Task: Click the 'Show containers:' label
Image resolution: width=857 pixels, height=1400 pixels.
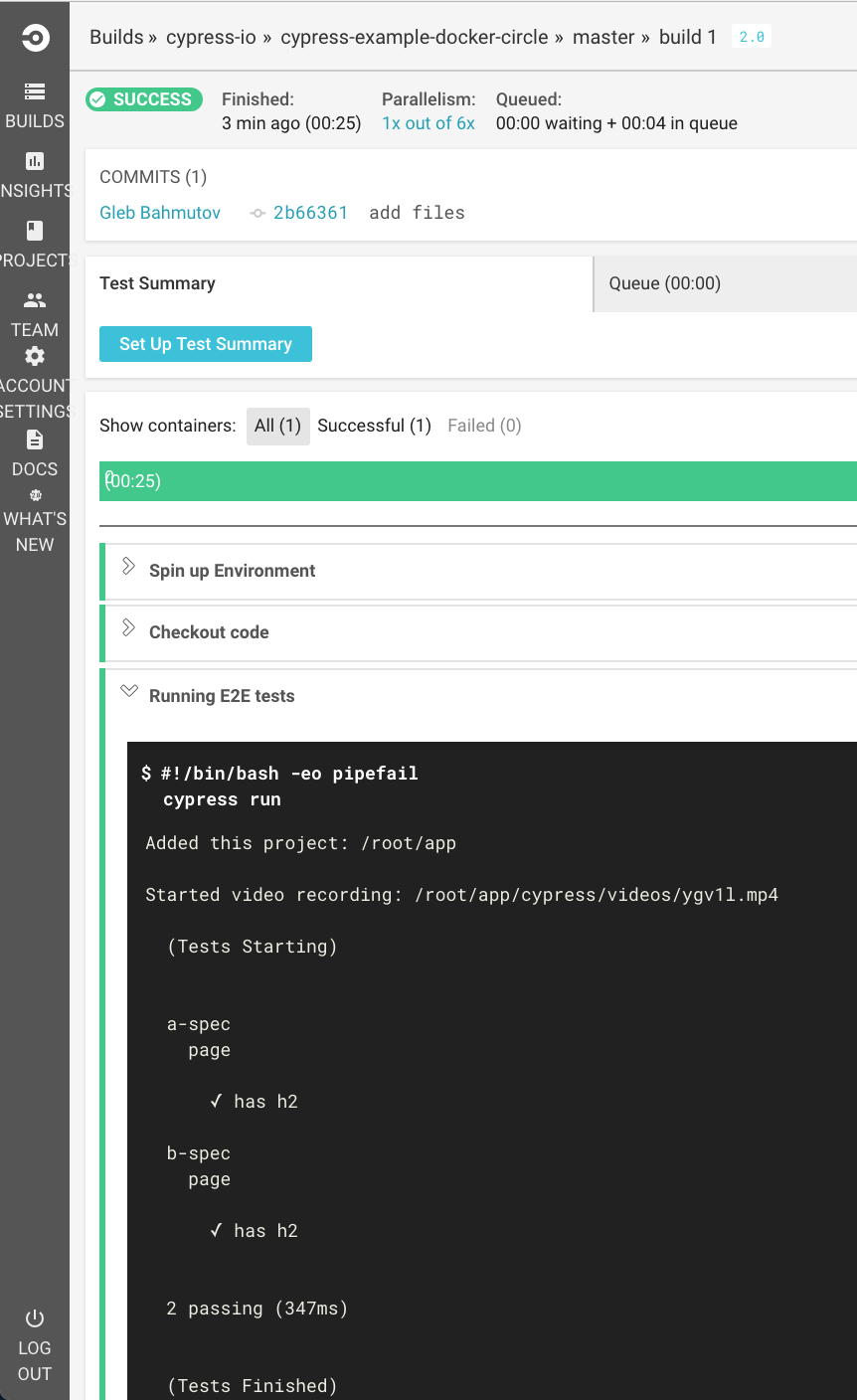Action: (168, 426)
